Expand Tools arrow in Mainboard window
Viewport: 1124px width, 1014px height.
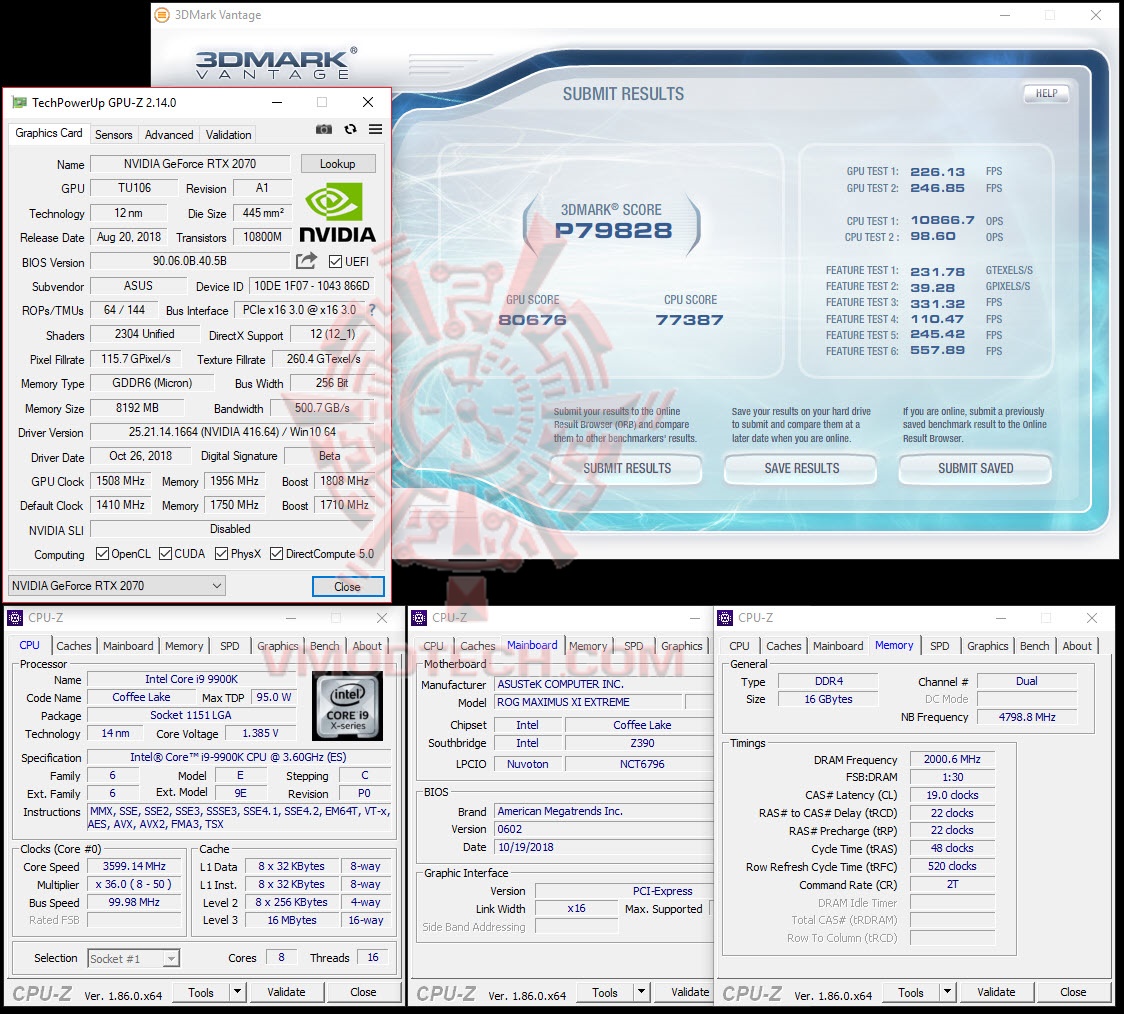[x=642, y=992]
